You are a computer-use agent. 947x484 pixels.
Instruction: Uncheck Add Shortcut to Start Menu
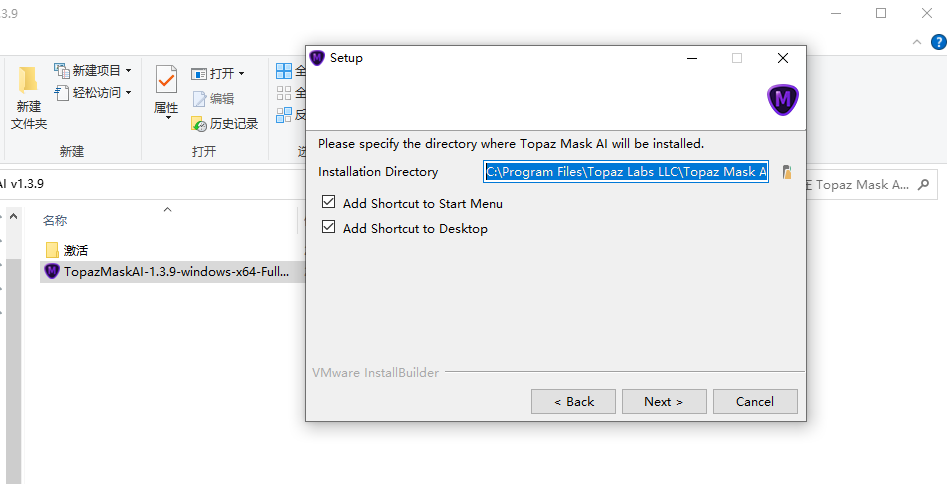pos(329,202)
